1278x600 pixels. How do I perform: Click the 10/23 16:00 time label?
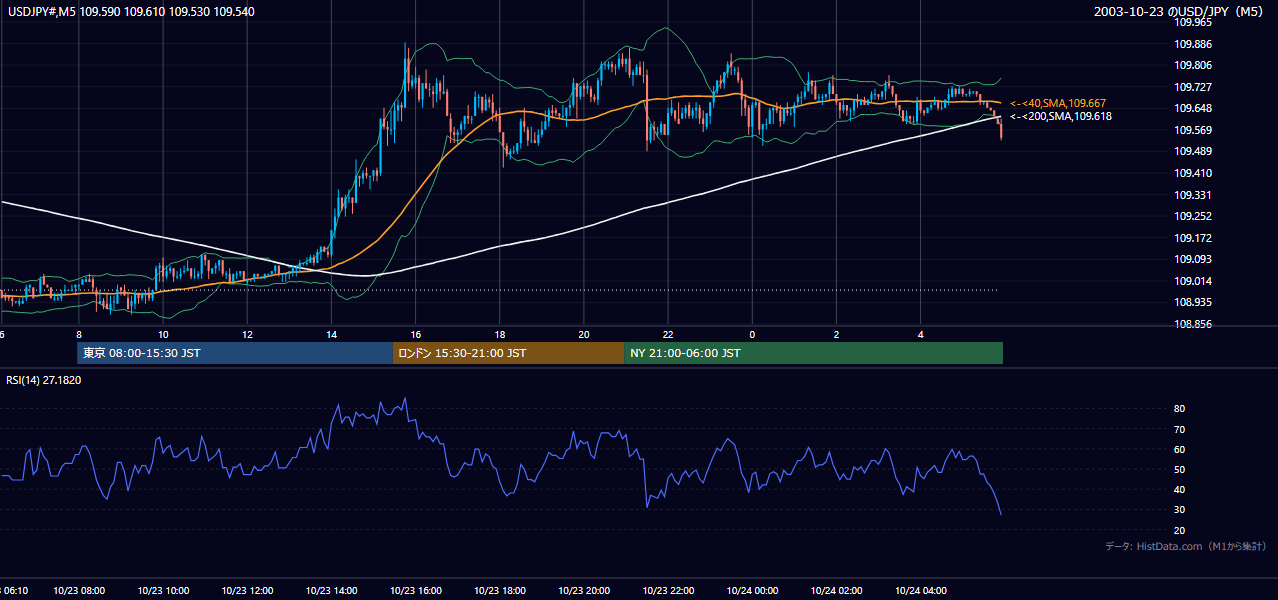click(x=415, y=591)
